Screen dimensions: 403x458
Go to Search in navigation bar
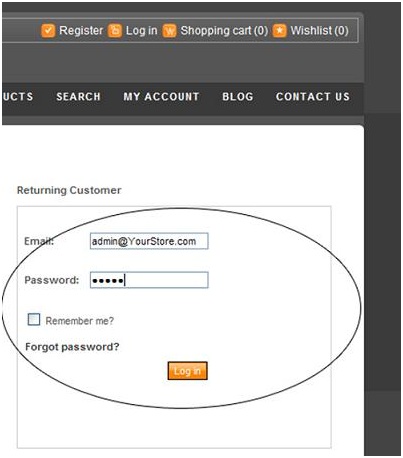[x=78, y=97]
